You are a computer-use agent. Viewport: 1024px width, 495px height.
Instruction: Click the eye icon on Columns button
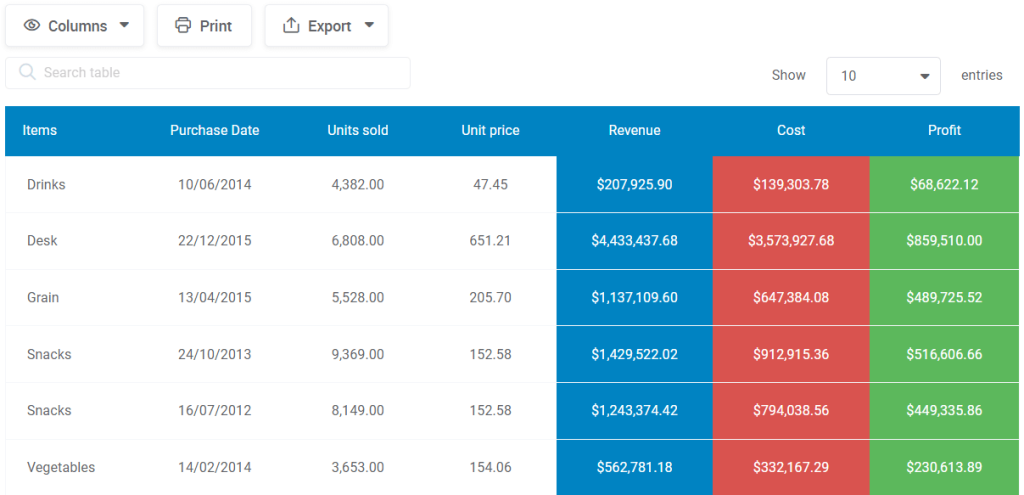coord(31,25)
